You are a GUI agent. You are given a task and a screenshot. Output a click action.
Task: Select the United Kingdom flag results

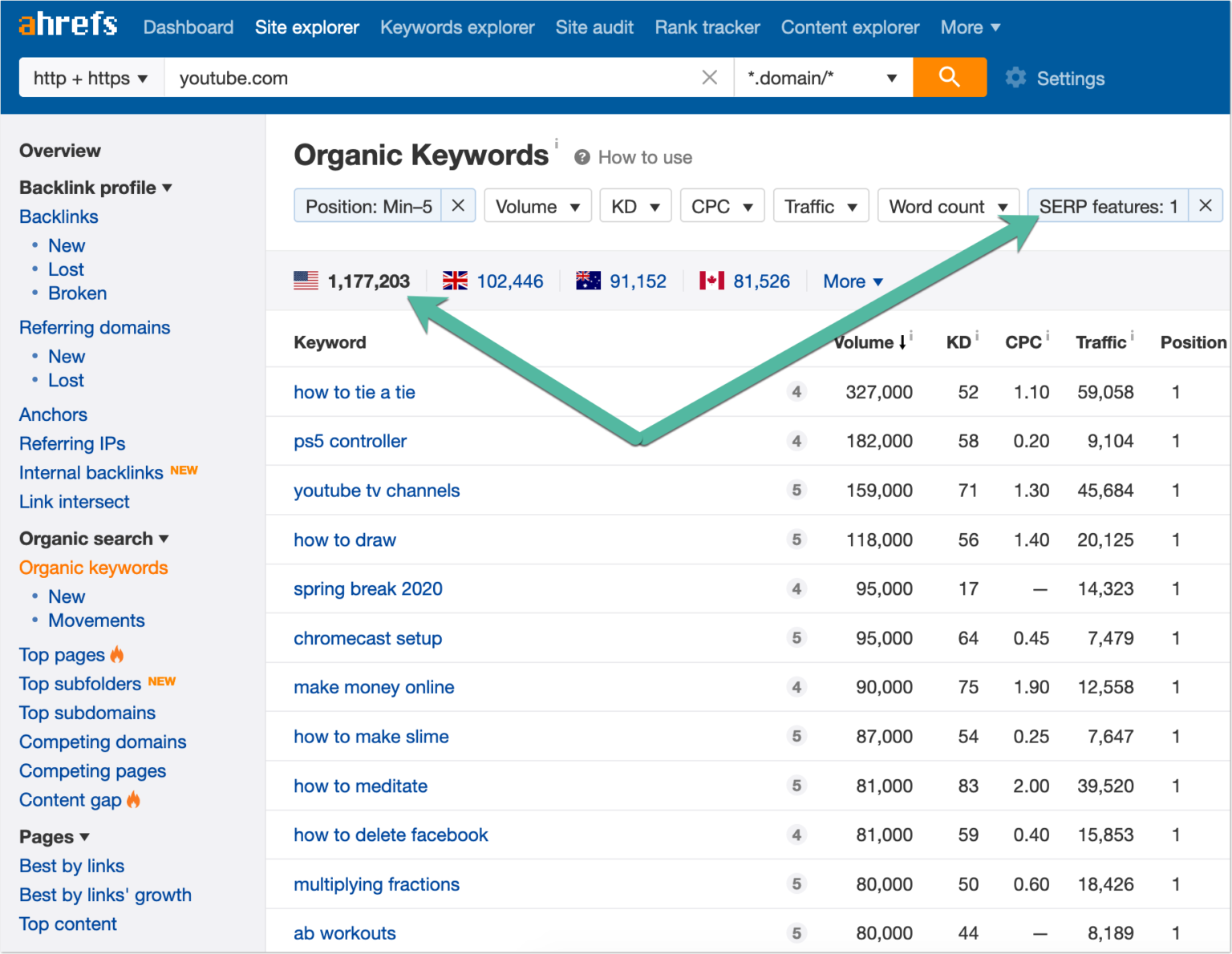[493, 281]
